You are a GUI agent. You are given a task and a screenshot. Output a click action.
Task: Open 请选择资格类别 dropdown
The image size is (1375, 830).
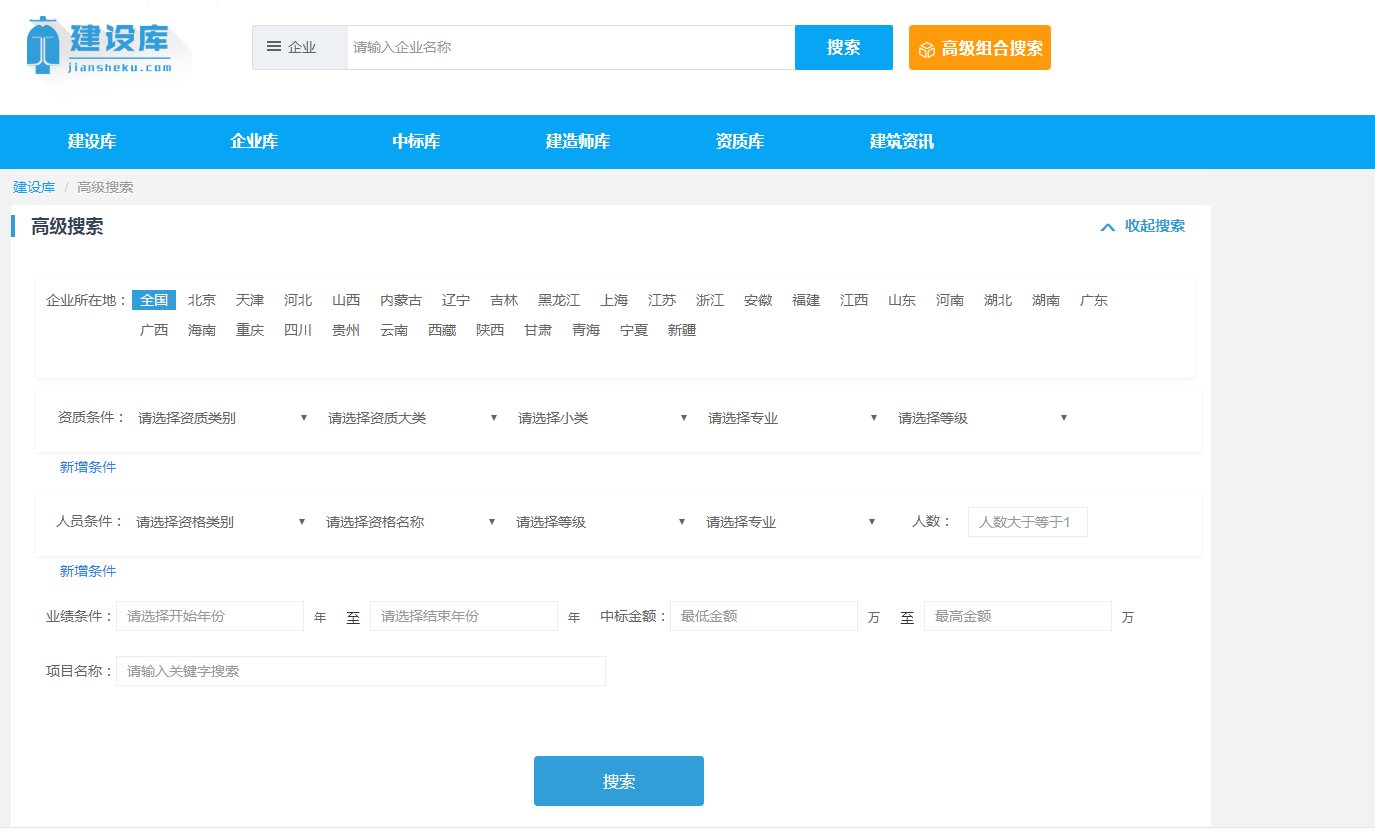click(x=221, y=522)
